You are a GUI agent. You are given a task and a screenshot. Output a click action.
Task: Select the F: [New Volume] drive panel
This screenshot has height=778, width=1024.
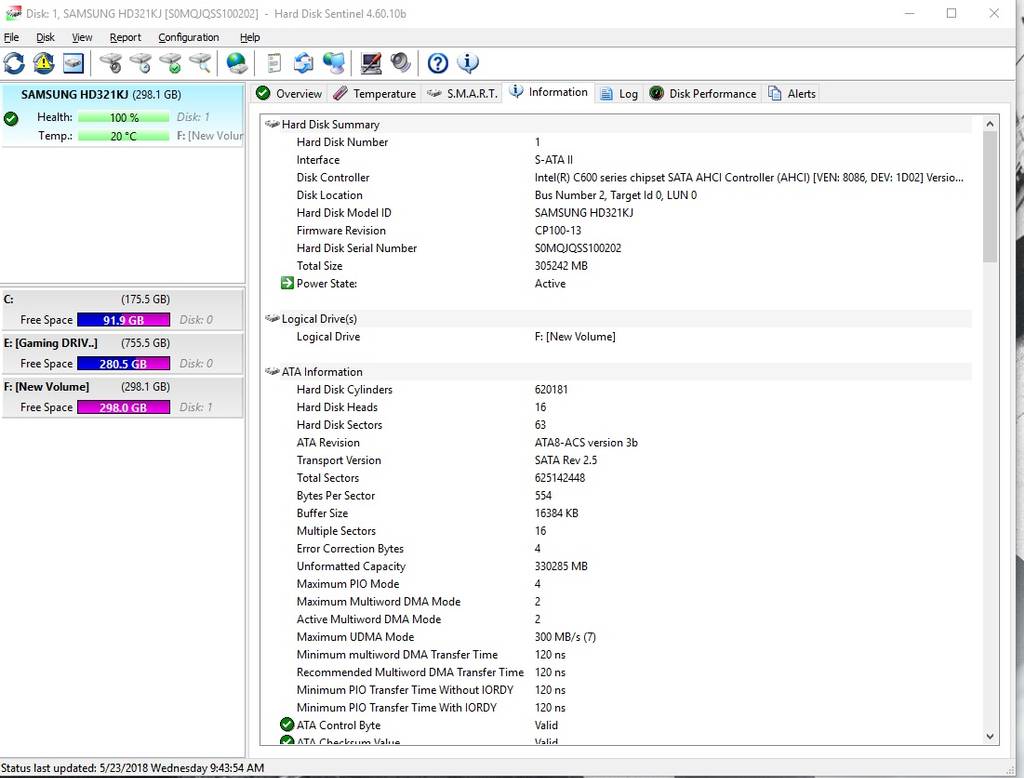(123, 397)
